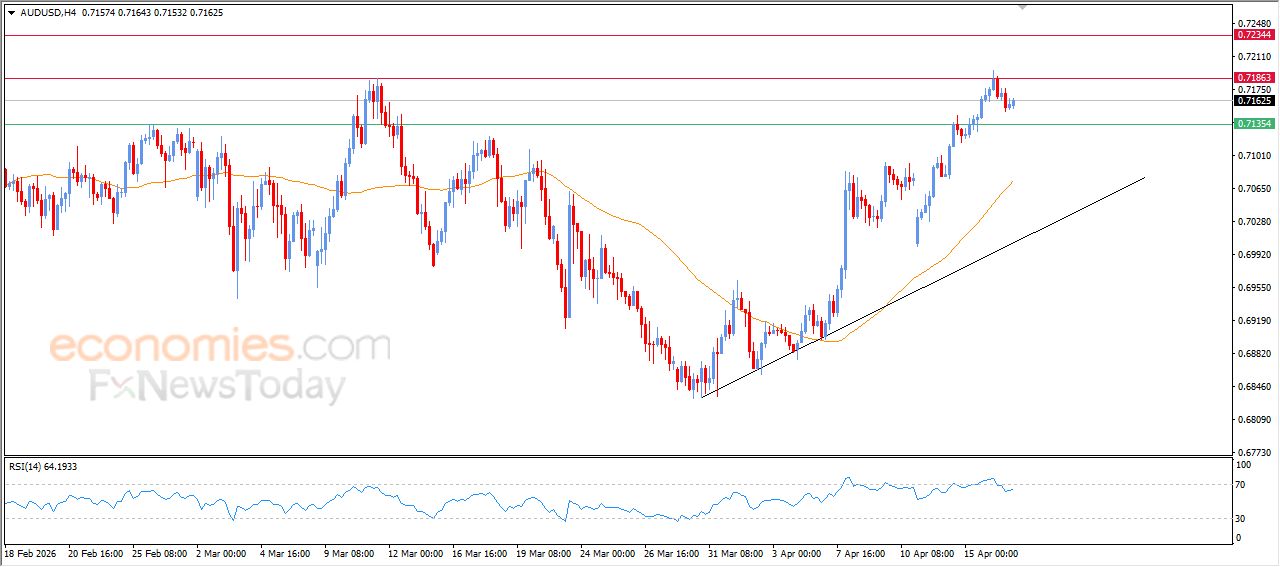Image resolution: width=1280 pixels, height=567 pixels.
Task: Click the 0.71863 red price label
Action: click(1254, 78)
